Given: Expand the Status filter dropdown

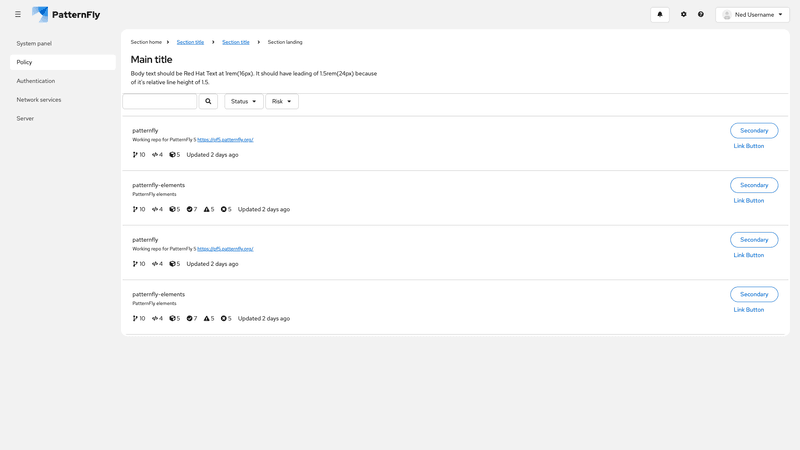Looking at the screenshot, I should coord(243,101).
